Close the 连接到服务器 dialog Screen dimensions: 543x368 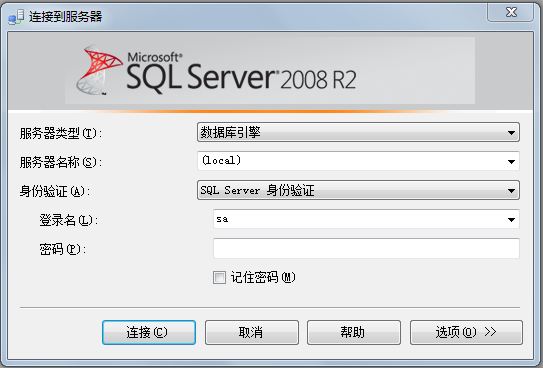(510, 12)
